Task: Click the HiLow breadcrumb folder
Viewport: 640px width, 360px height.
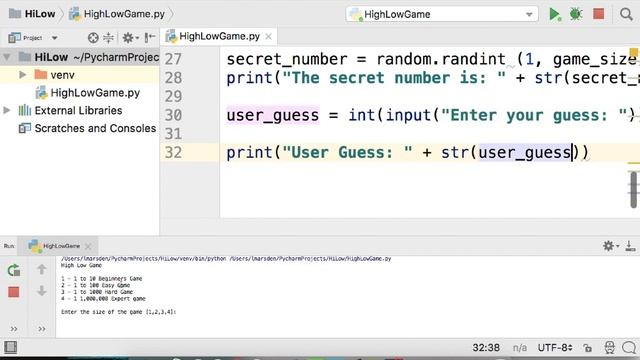Action: [32, 14]
